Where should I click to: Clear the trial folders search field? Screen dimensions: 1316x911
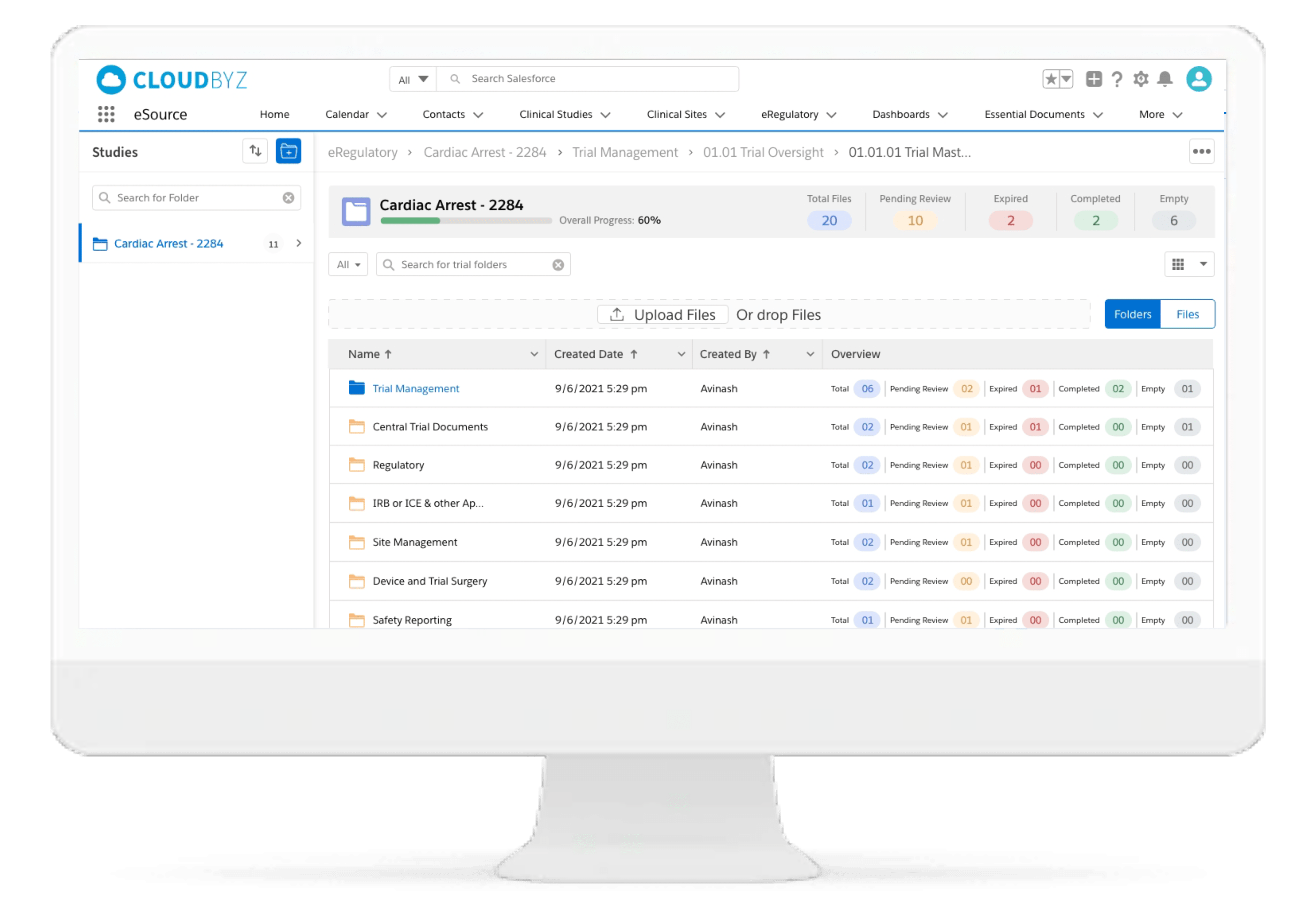pyautogui.click(x=558, y=265)
